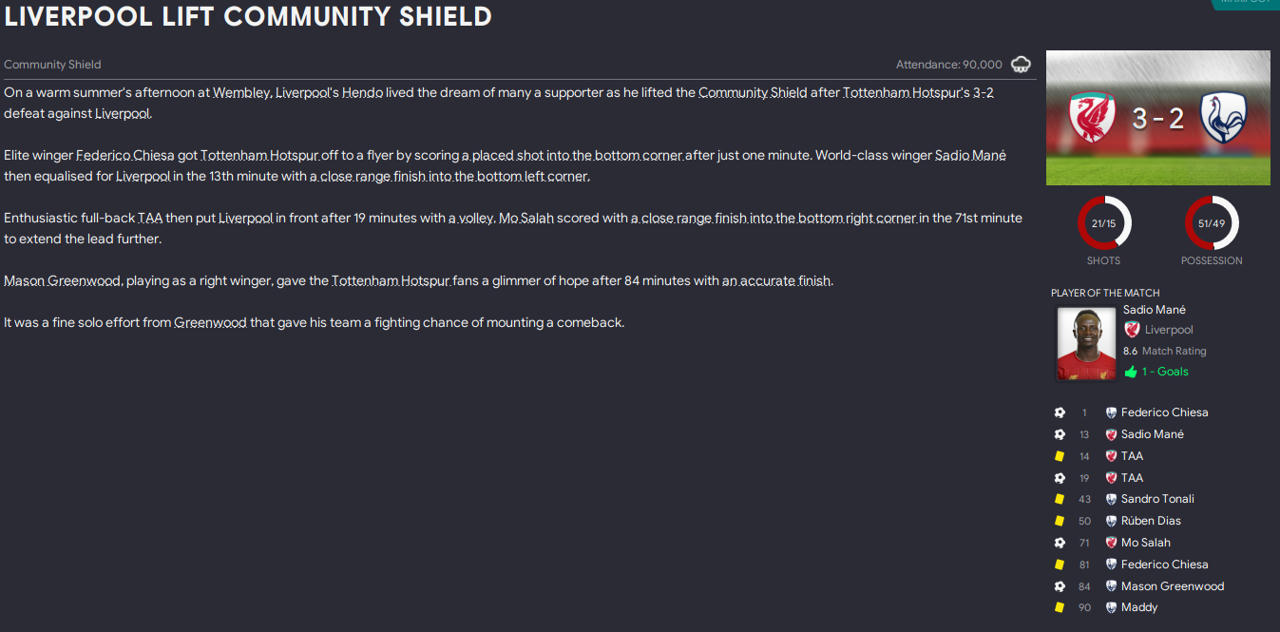Click the Shots 21/15 donut chart
Image resolution: width=1280 pixels, height=632 pixels.
(x=1104, y=223)
